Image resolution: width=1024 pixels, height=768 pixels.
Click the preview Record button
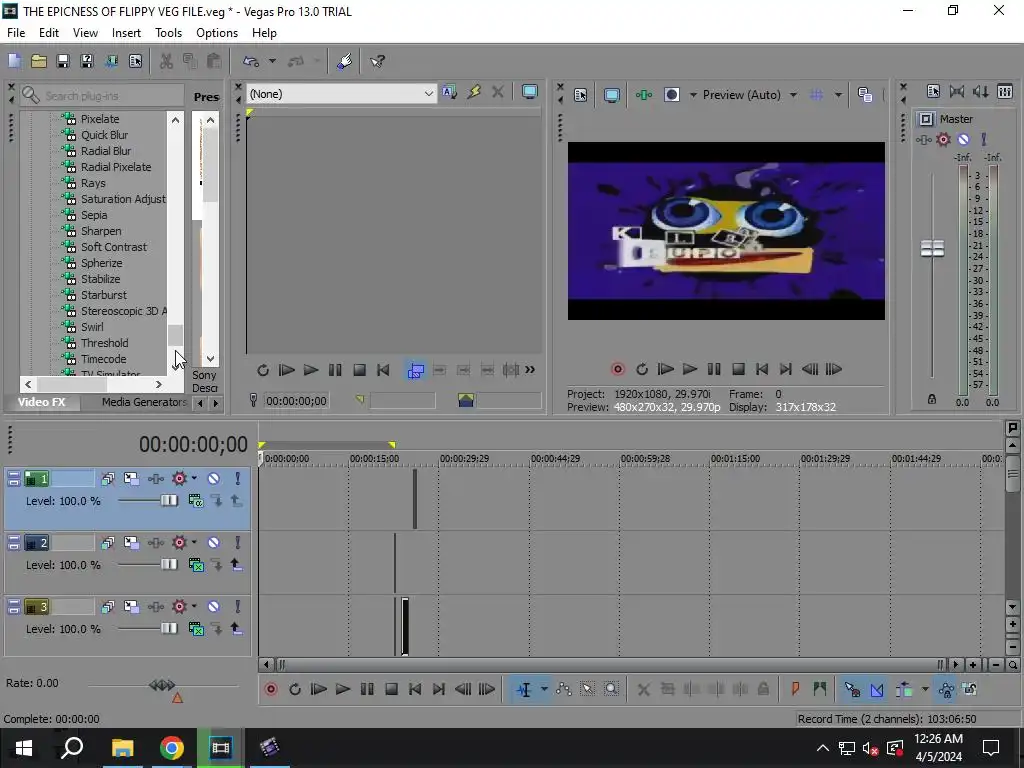pyautogui.click(x=617, y=369)
